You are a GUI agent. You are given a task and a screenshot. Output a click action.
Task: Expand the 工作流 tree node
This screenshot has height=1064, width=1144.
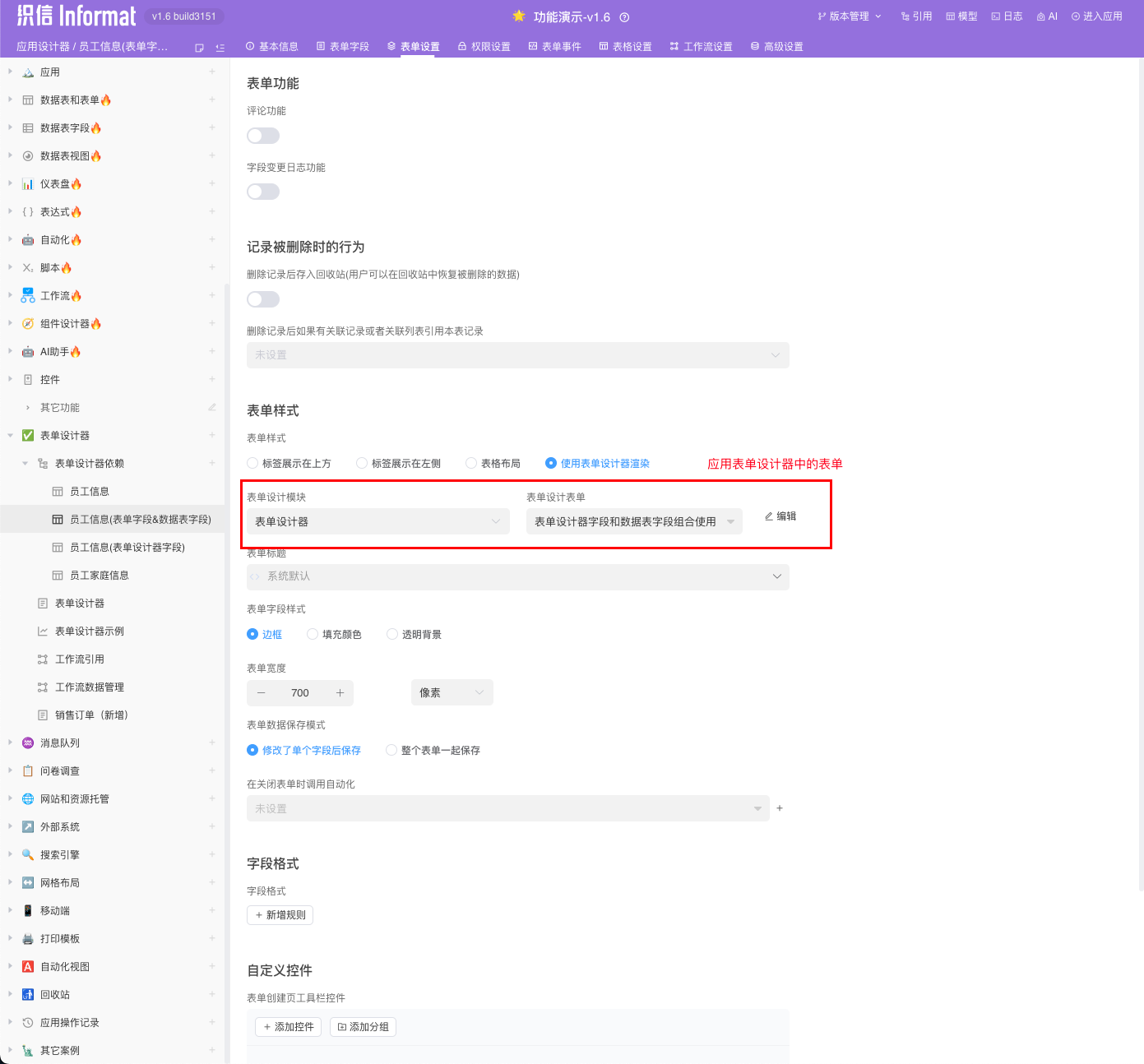10,295
